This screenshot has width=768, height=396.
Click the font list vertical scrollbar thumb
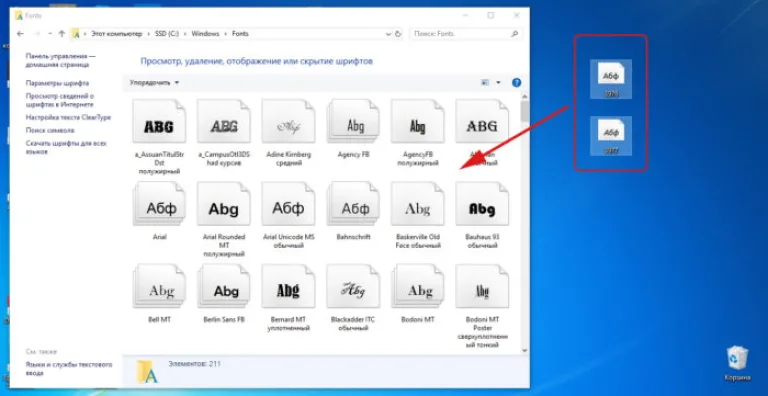(525, 111)
